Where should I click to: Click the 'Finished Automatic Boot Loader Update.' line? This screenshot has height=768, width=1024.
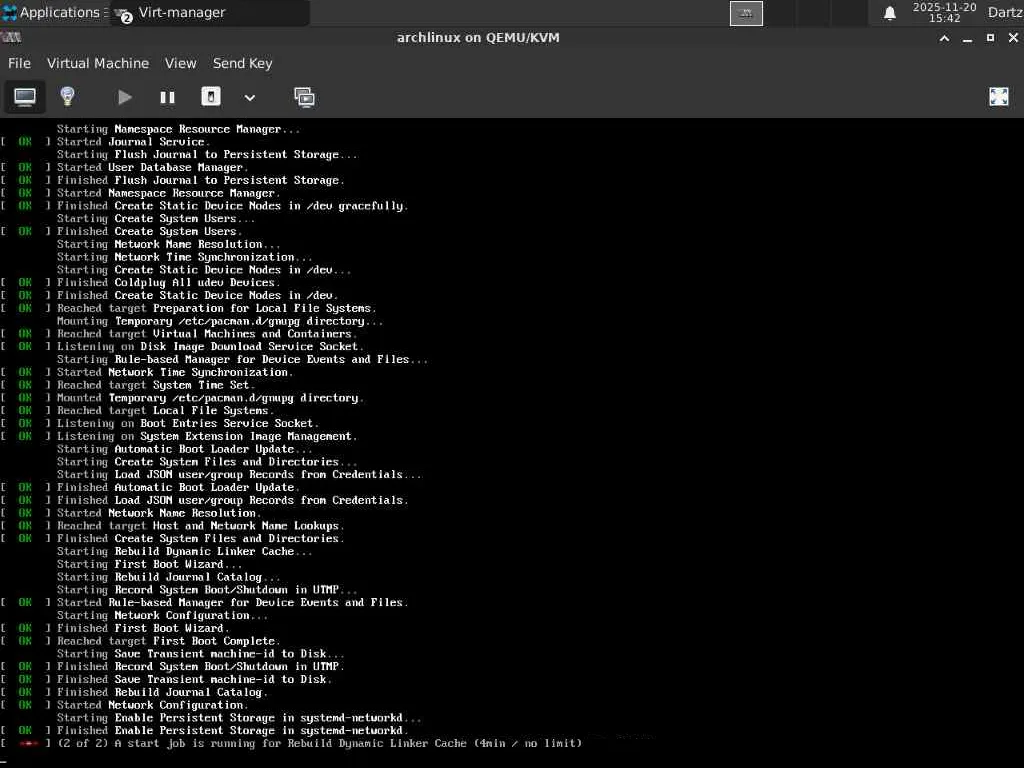click(178, 487)
